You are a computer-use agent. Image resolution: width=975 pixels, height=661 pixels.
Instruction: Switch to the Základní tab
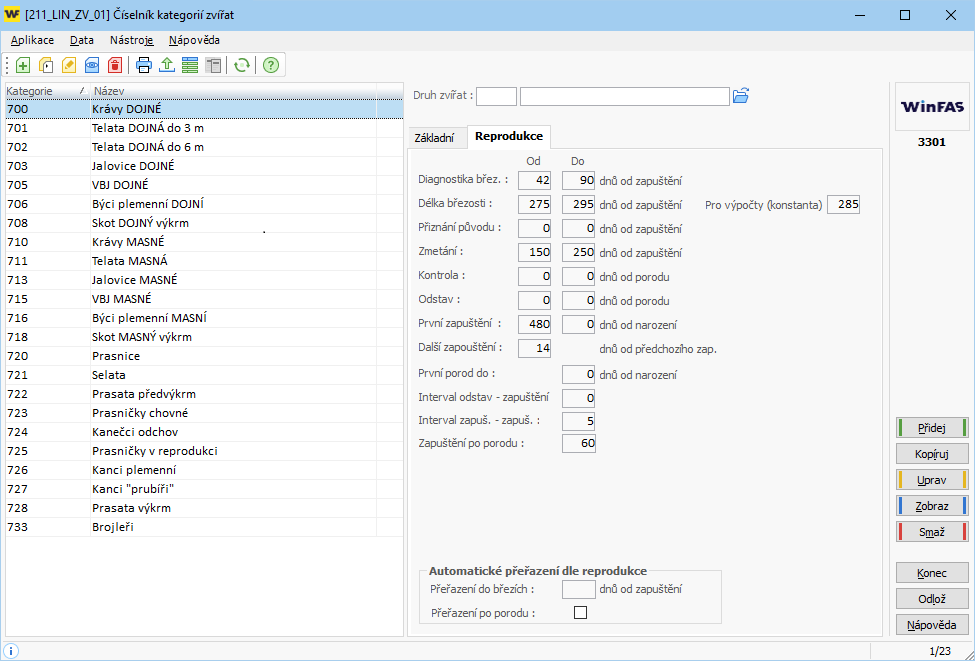[434, 137]
